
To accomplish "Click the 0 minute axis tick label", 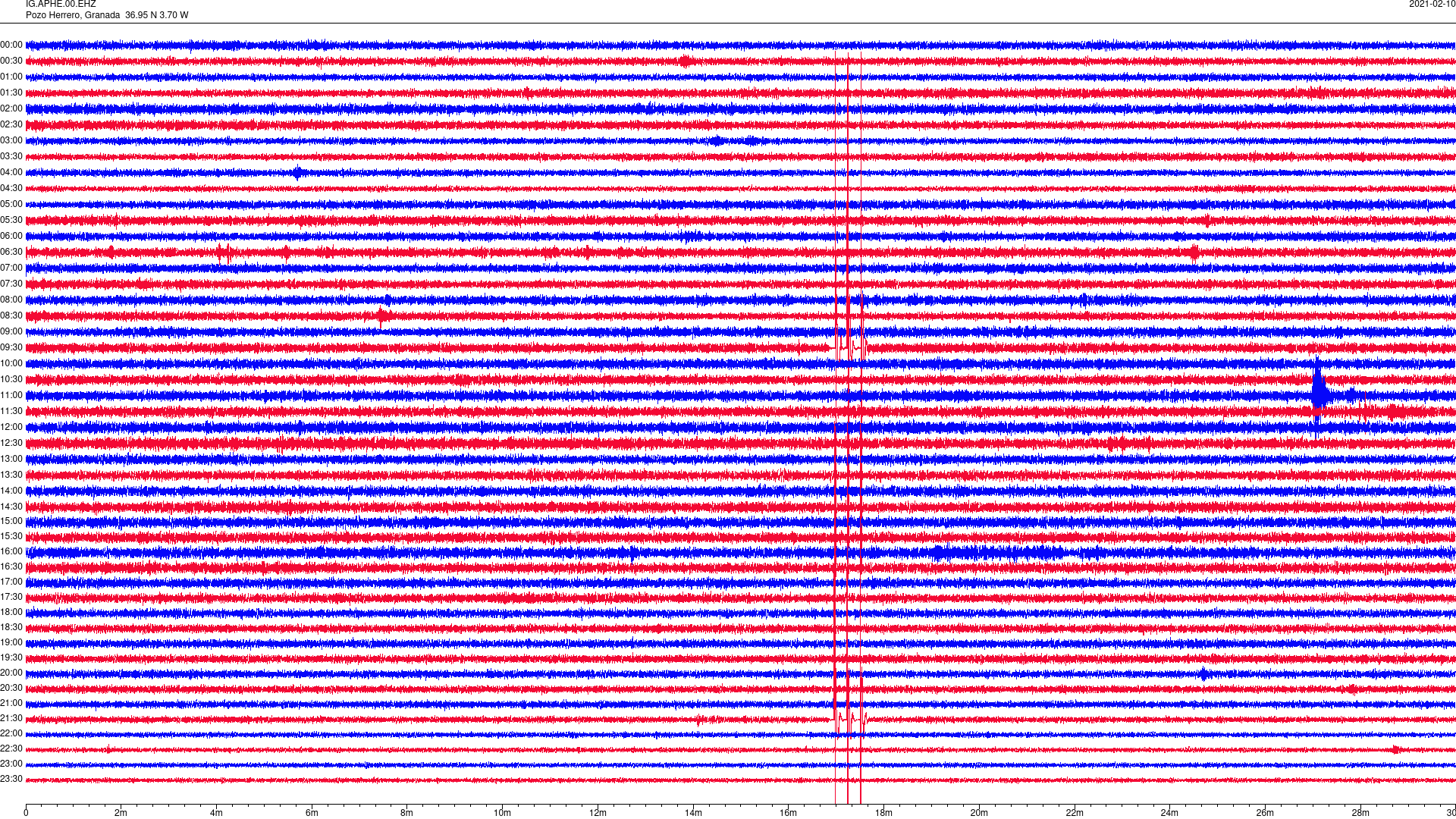I will pyautogui.click(x=26, y=813).
